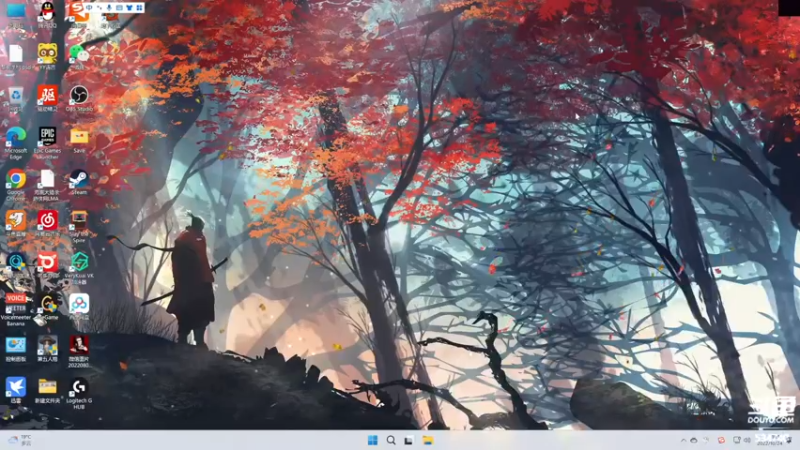This screenshot has height=450, width=800.
Task: Open the orange shark app icon
Action: (16, 221)
